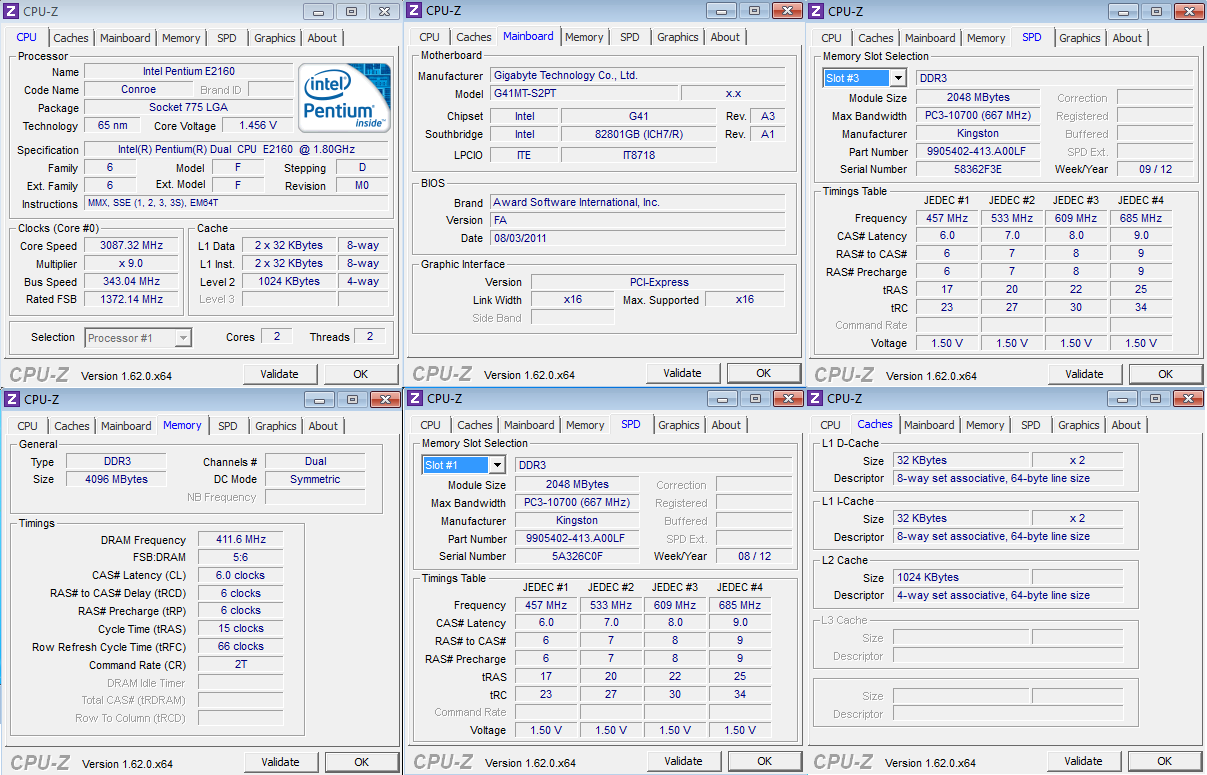
Task: Click the Bus Speed value 343.04 MHz
Action: pyautogui.click(x=131, y=282)
